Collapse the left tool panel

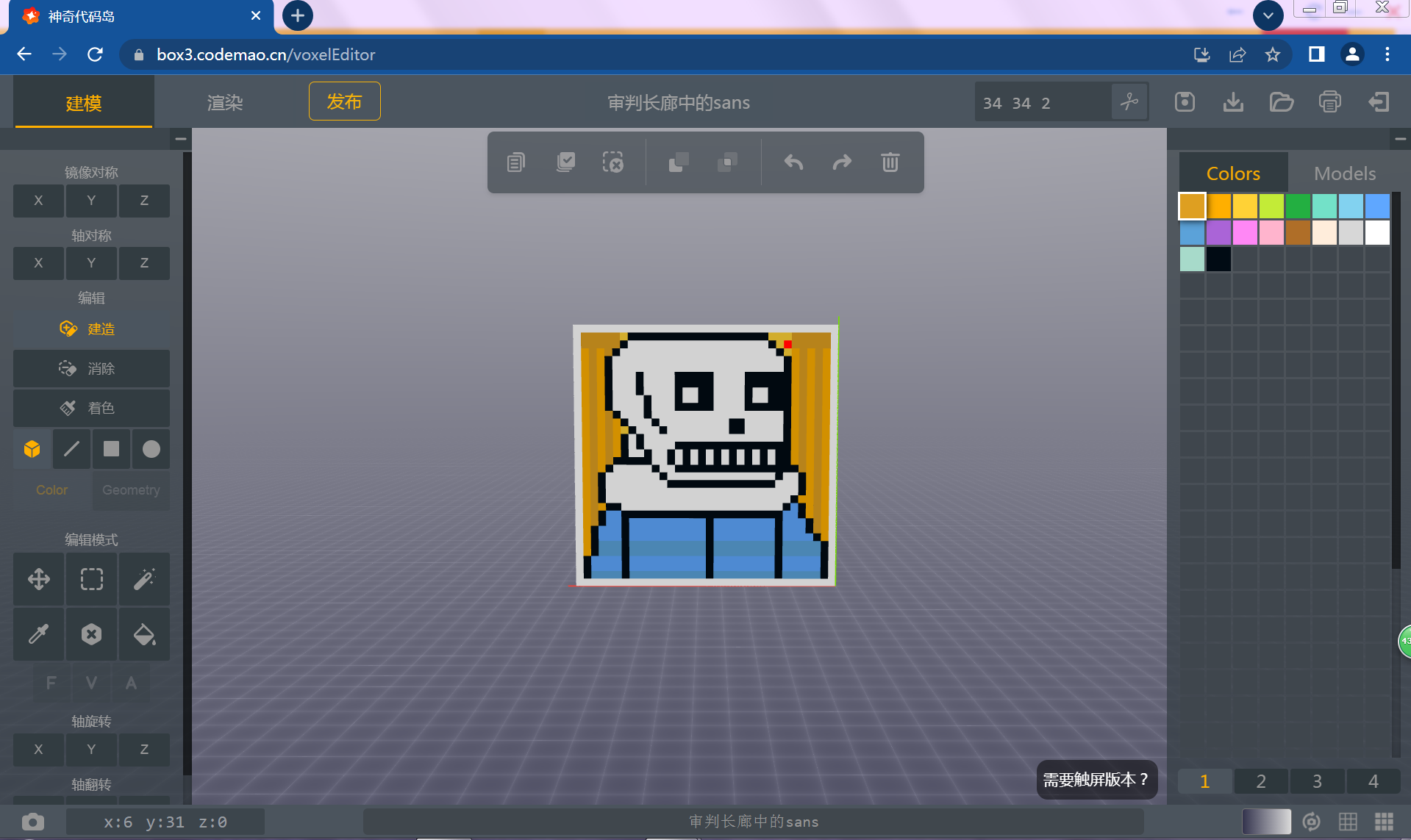[x=180, y=138]
